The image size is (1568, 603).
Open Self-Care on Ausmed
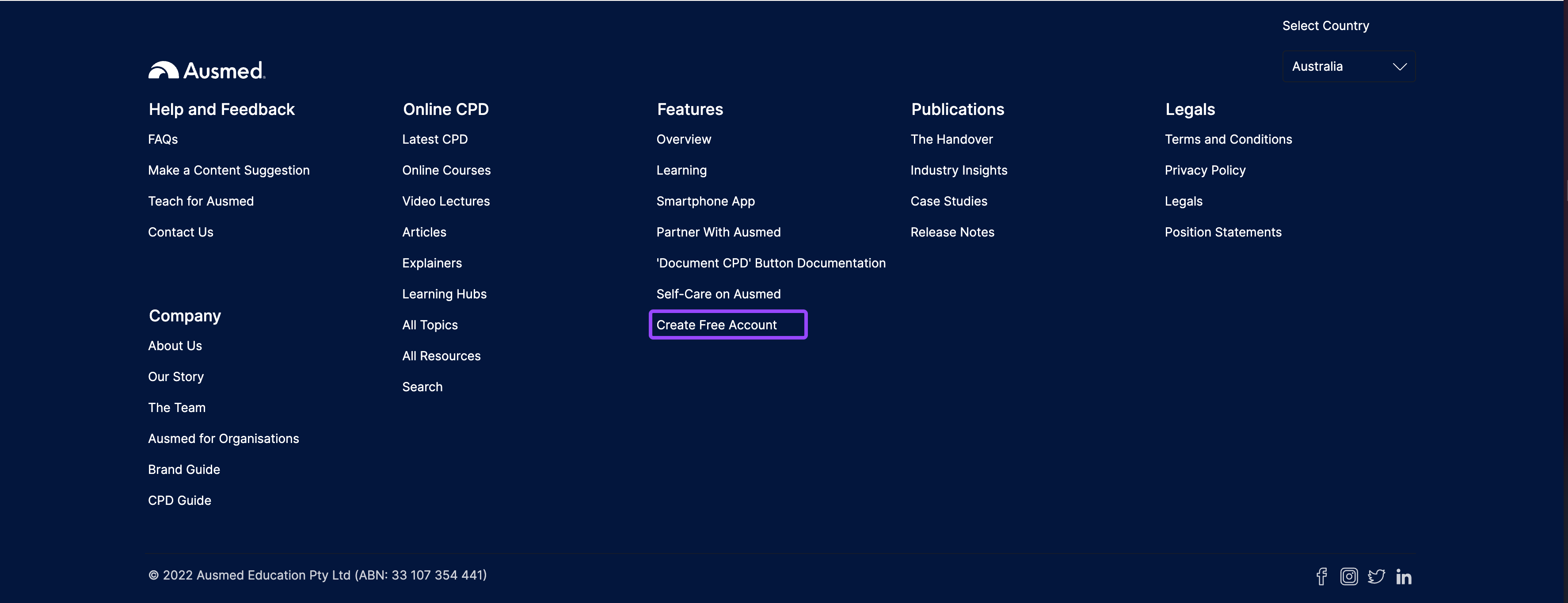(x=719, y=294)
